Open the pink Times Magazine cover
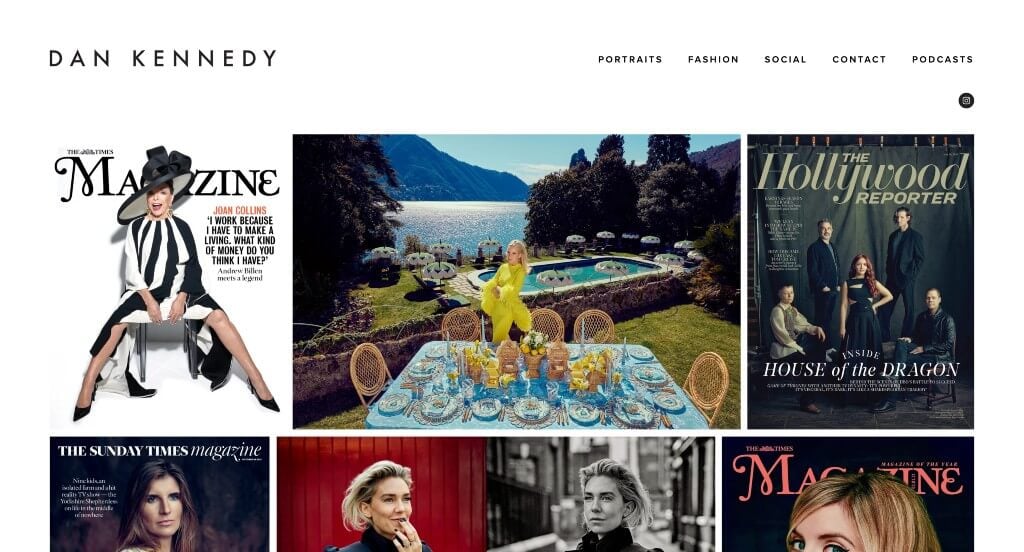The width and height of the screenshot is (1024, 552). [x=848, y=495]
